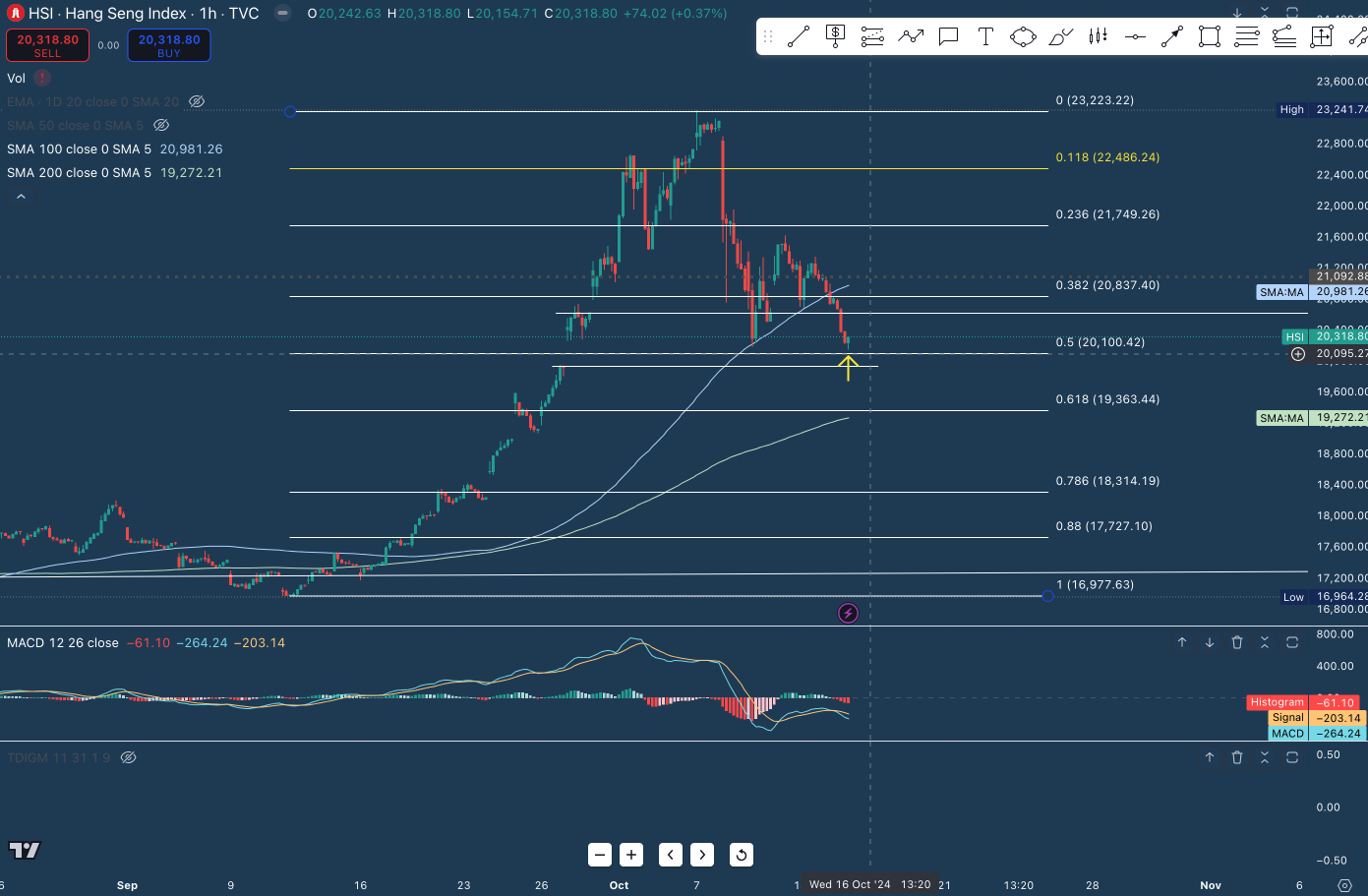Select the Text tool
The width and height of the screenshot is (1368, 896).
pos(985,37)
